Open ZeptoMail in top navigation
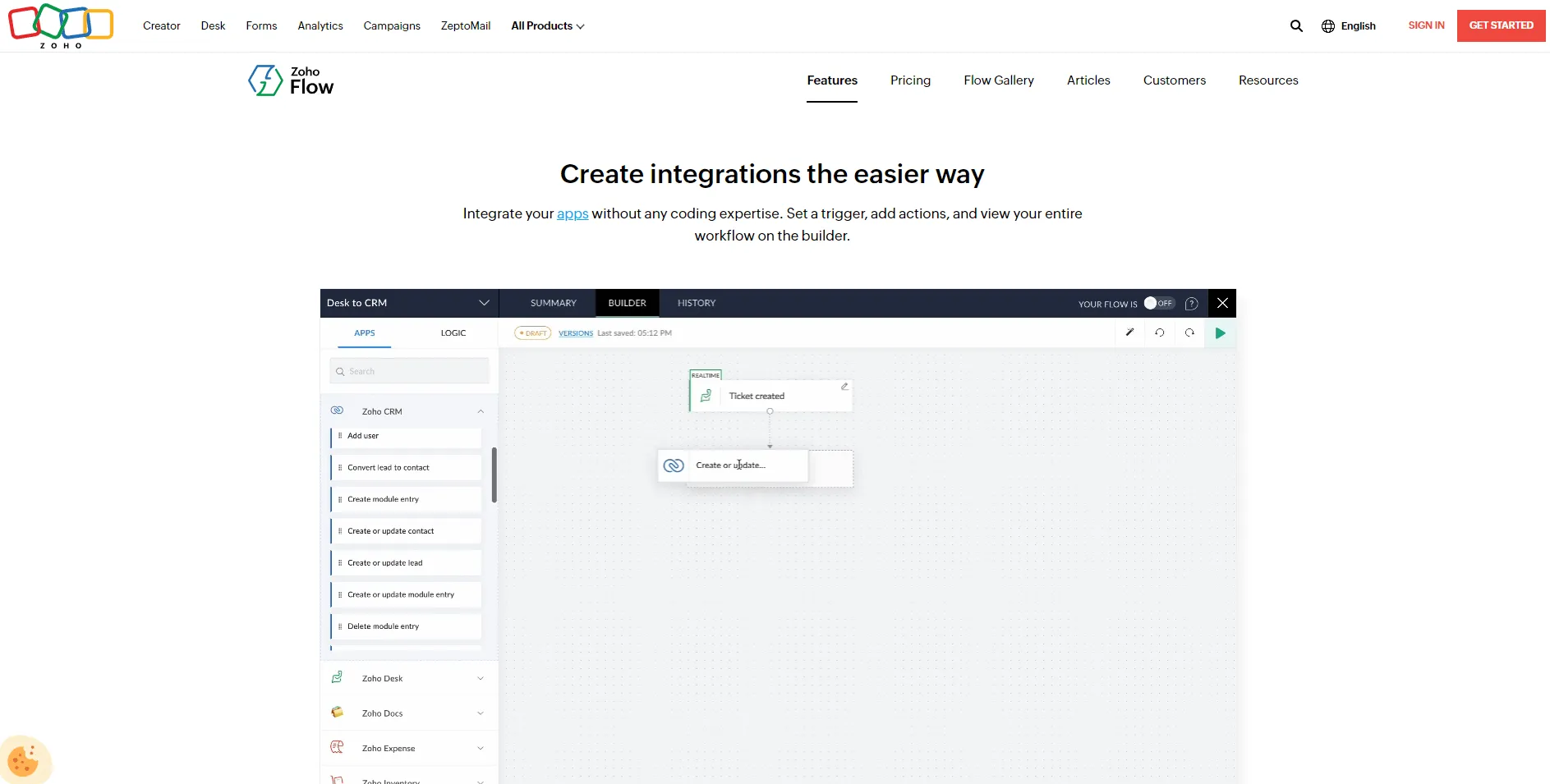1550x784 pixels. [466, 26]
